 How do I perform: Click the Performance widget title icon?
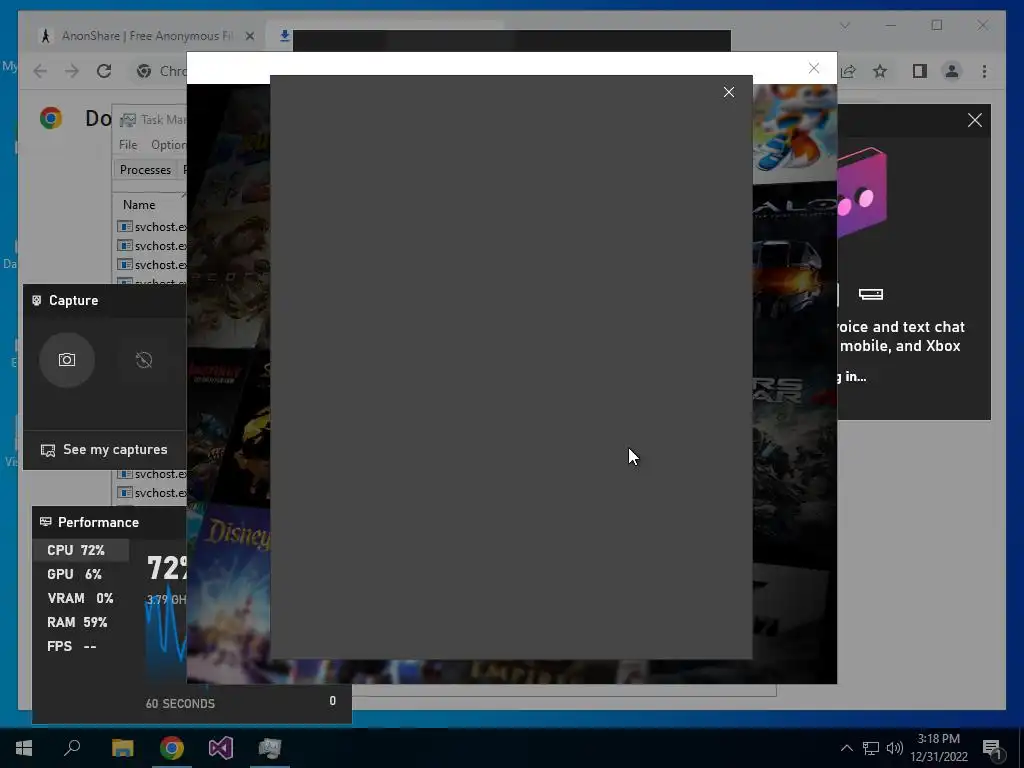pos(46,522)
